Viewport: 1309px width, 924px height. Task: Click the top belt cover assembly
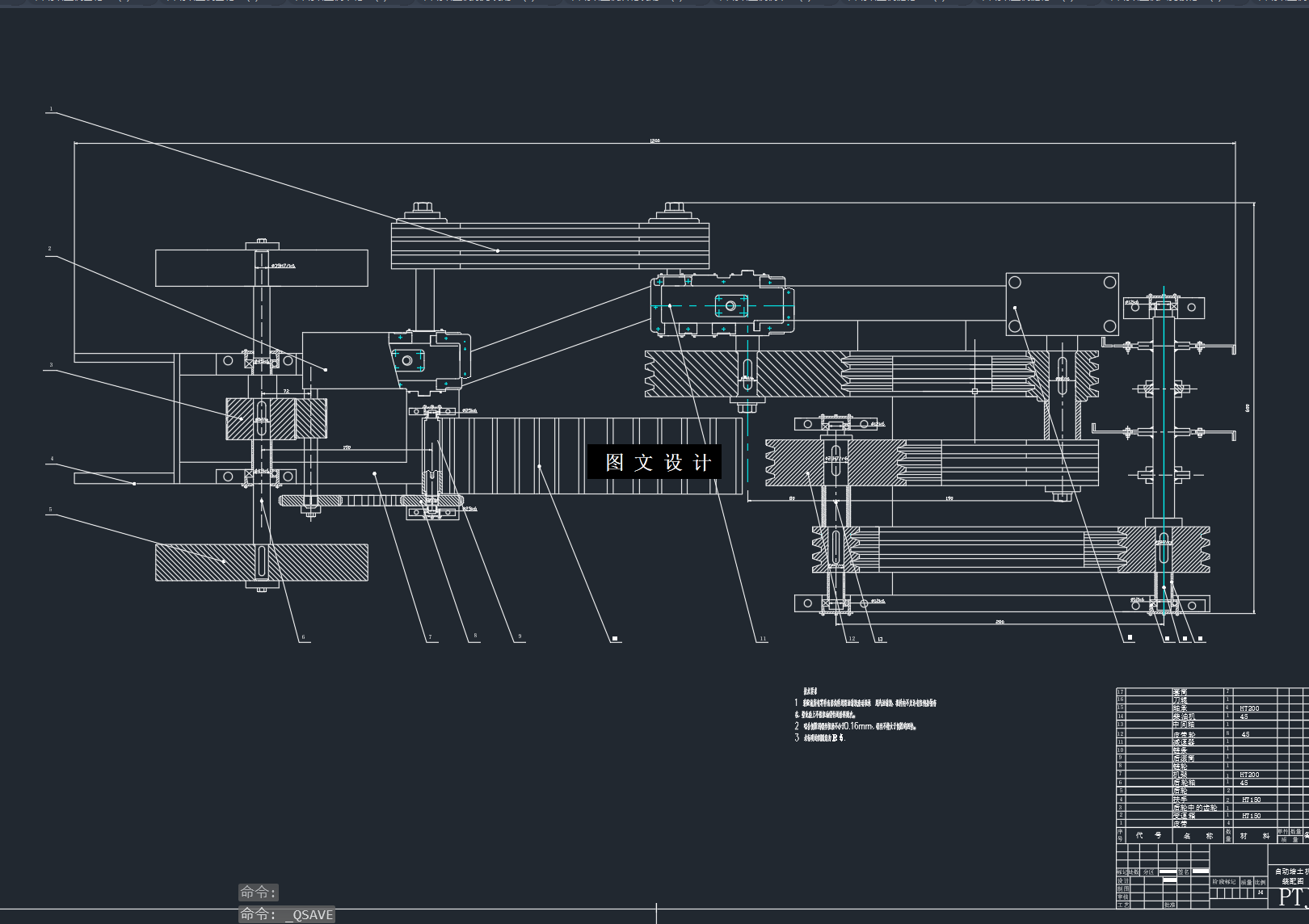click(x=550, y=246)
